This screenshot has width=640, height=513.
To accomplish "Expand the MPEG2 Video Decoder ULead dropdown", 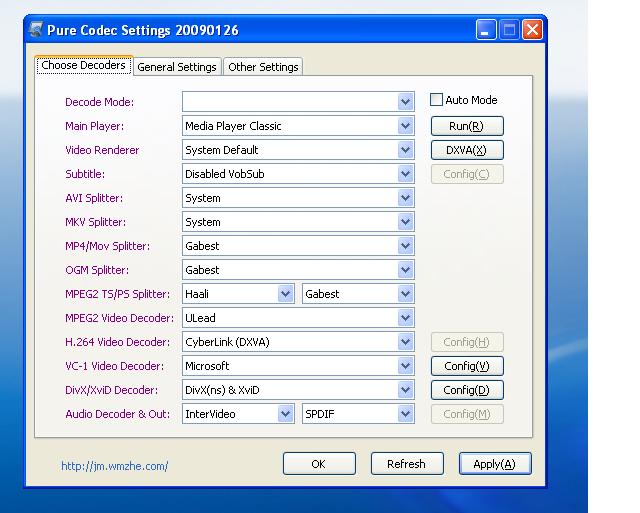I will pyautogui.click(x=298, y=318).
